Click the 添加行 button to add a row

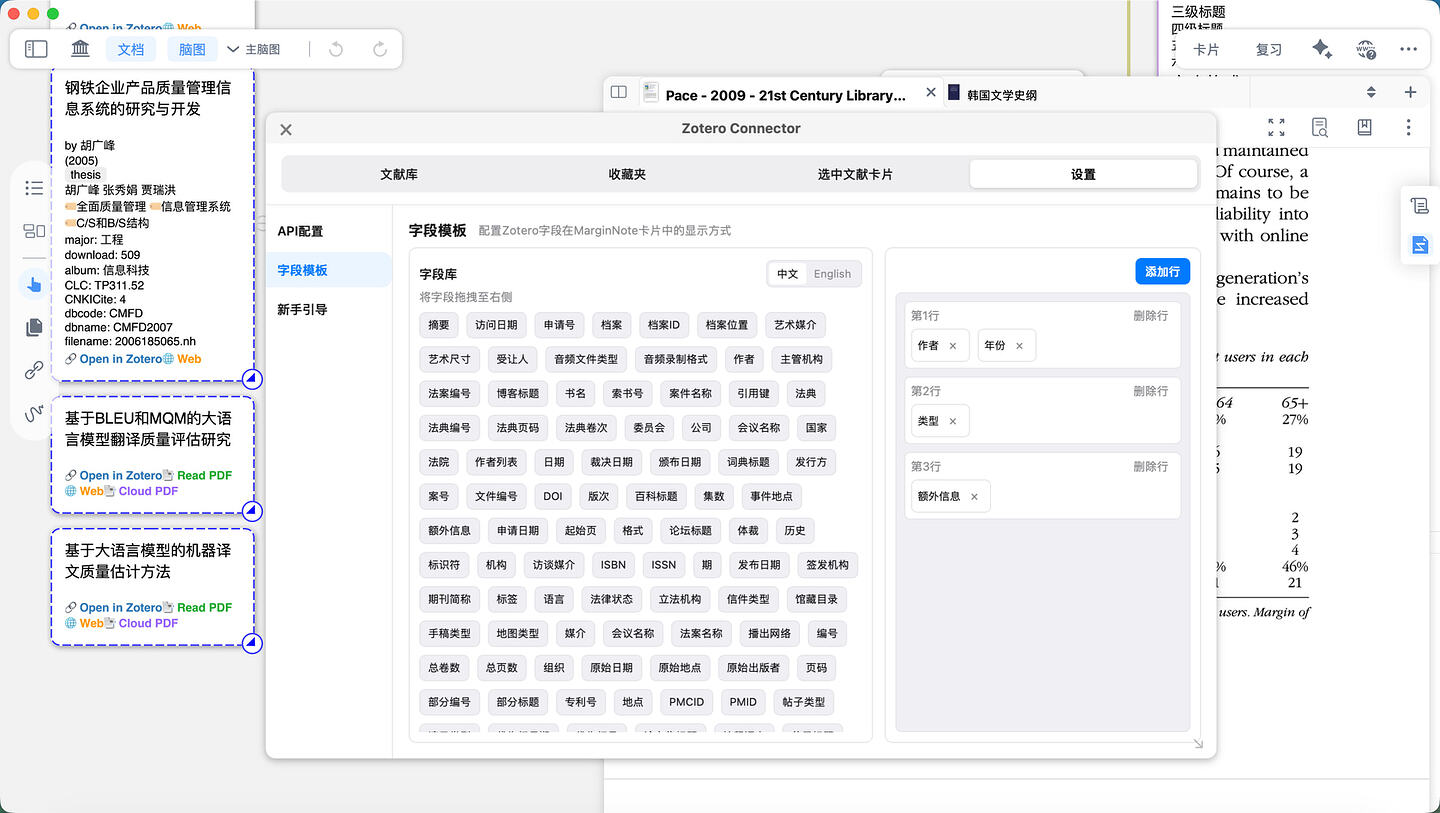point(1162,271)
